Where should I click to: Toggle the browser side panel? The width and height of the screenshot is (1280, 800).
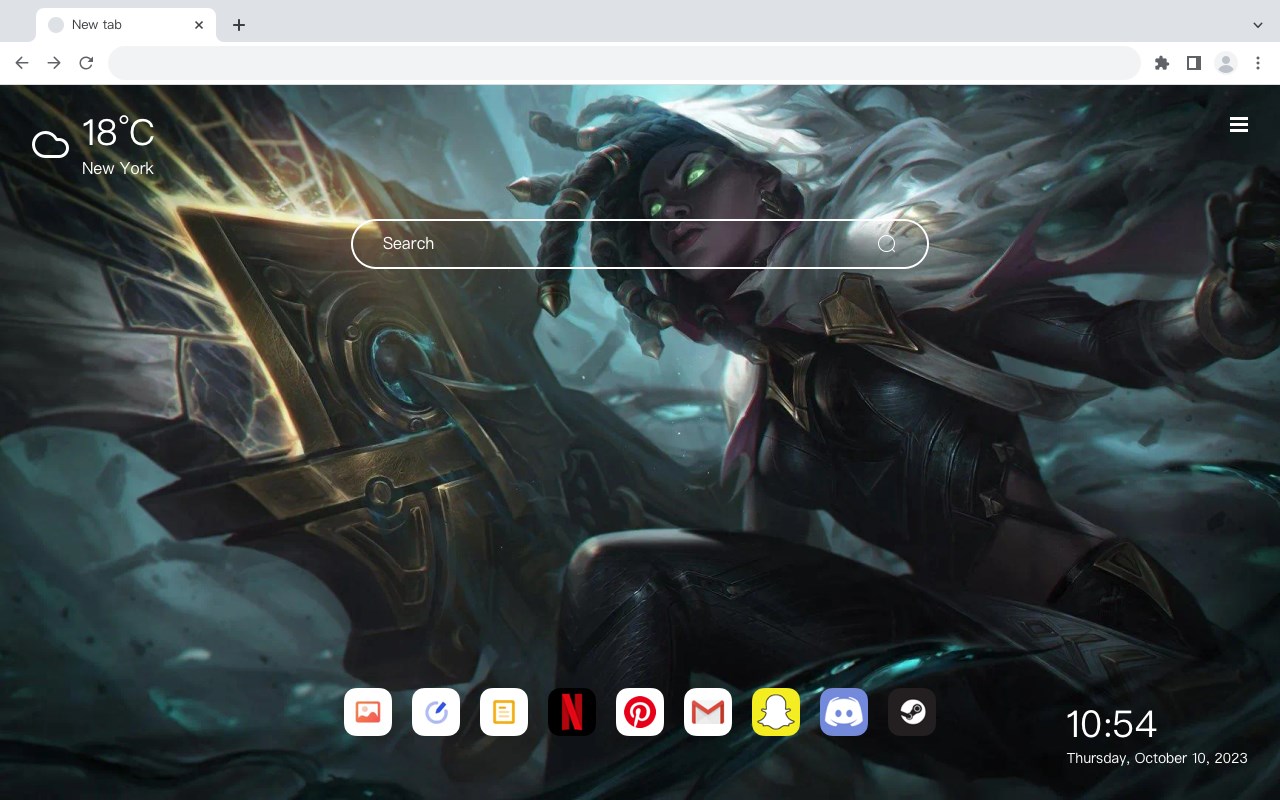click(1193, 63)
